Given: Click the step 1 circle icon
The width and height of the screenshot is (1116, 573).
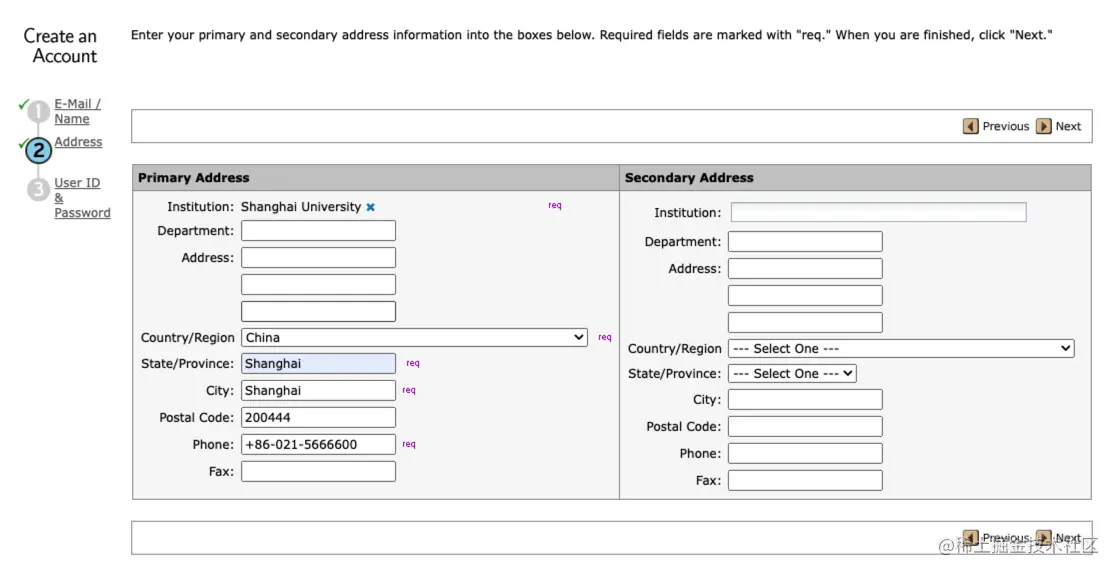Looking at the screenshot, I should click(38, 112).
